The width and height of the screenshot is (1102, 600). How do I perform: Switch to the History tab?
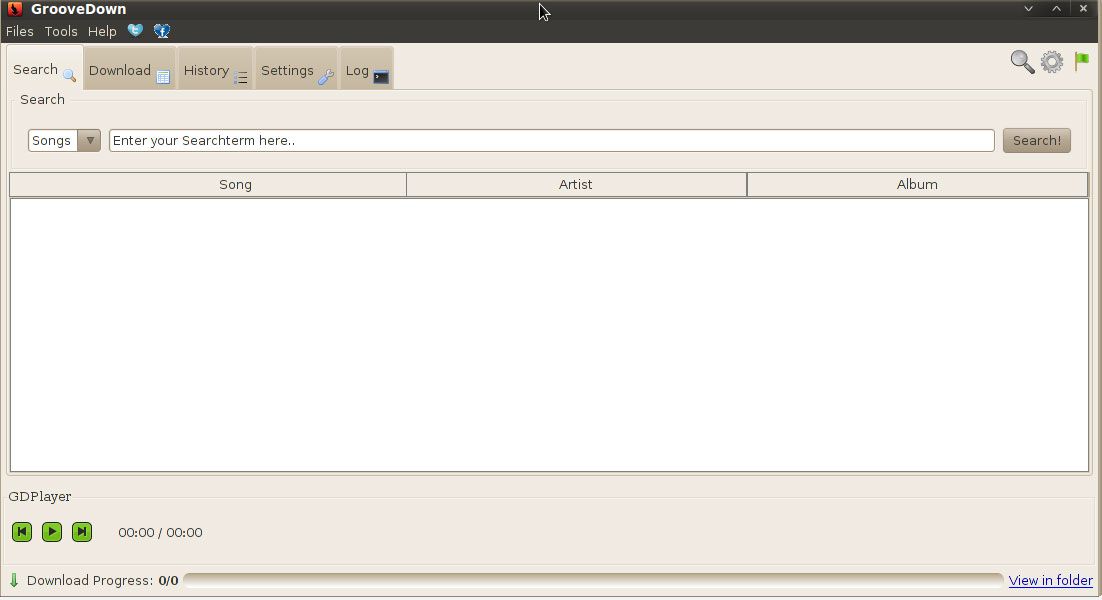pyautogui.click(x=215, y=71)
